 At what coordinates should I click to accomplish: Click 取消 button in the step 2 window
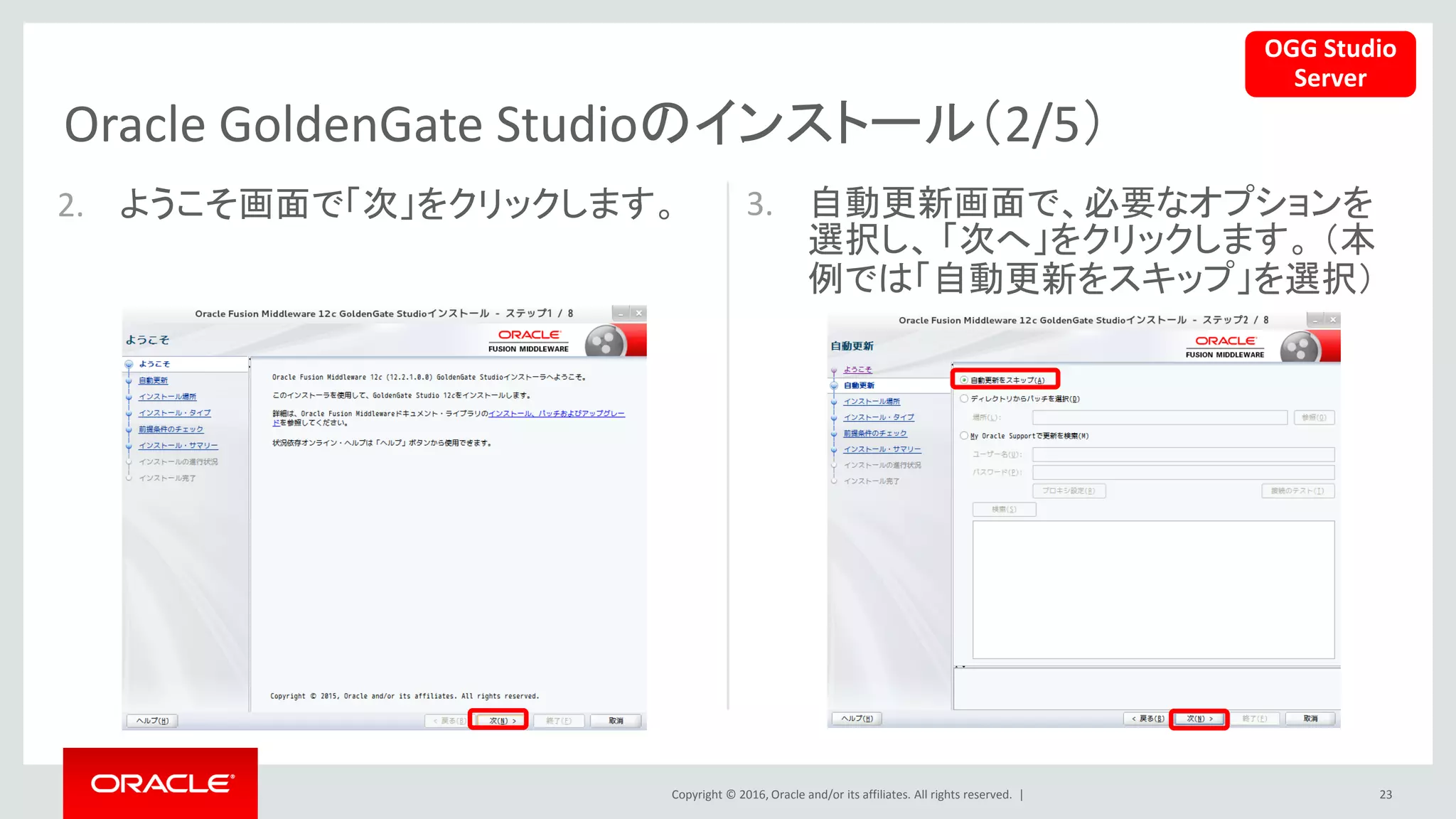pyautogui.click(x=1311, y=719)
